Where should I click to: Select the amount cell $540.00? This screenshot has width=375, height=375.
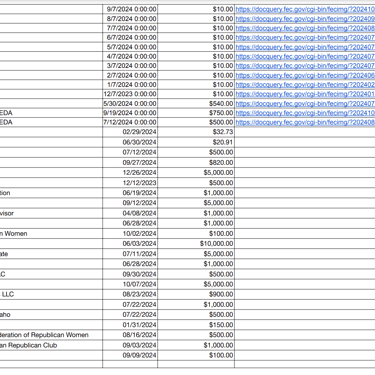pos(196,103)
